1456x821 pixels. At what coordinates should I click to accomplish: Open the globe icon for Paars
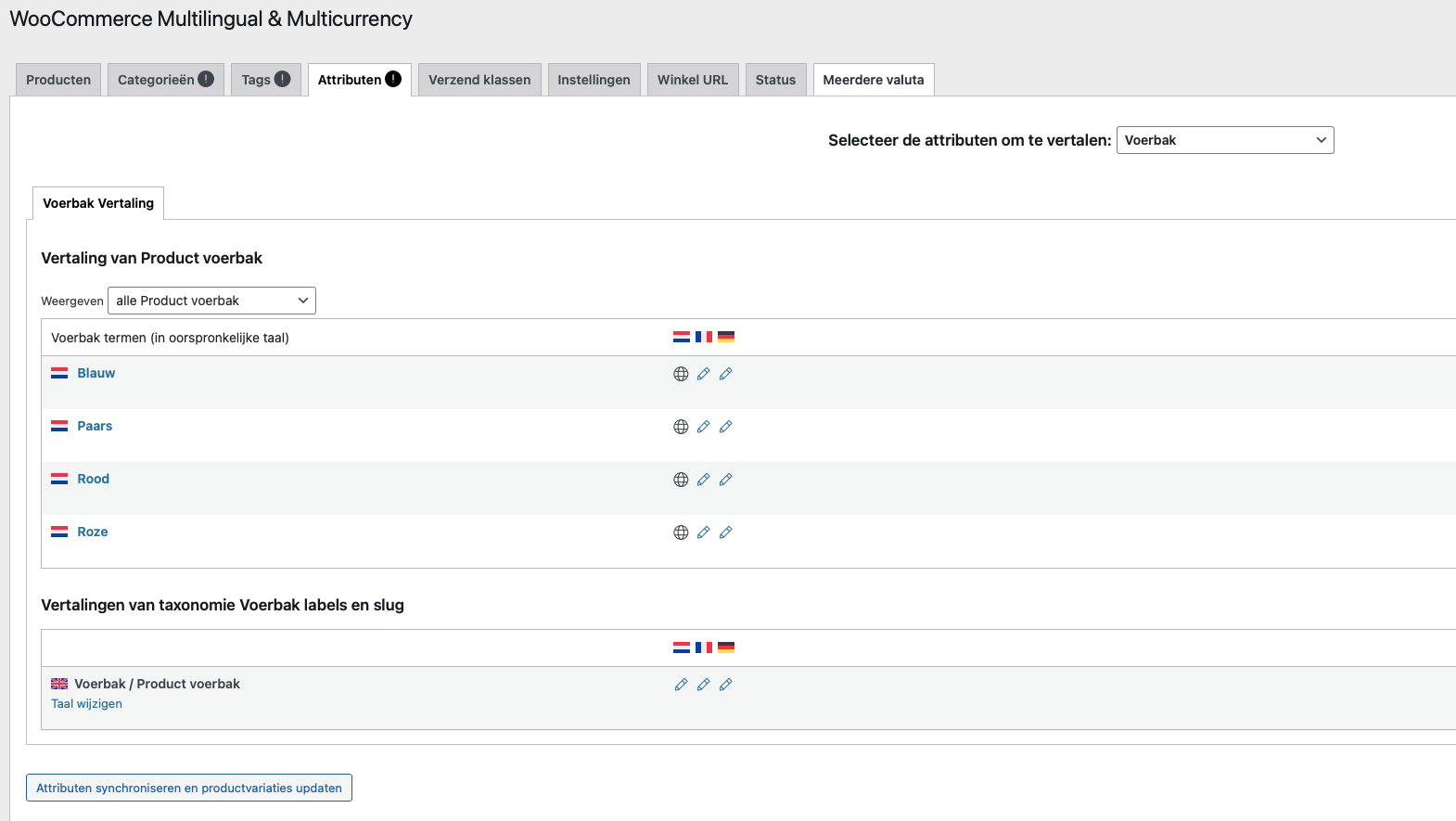click(681, 427)
